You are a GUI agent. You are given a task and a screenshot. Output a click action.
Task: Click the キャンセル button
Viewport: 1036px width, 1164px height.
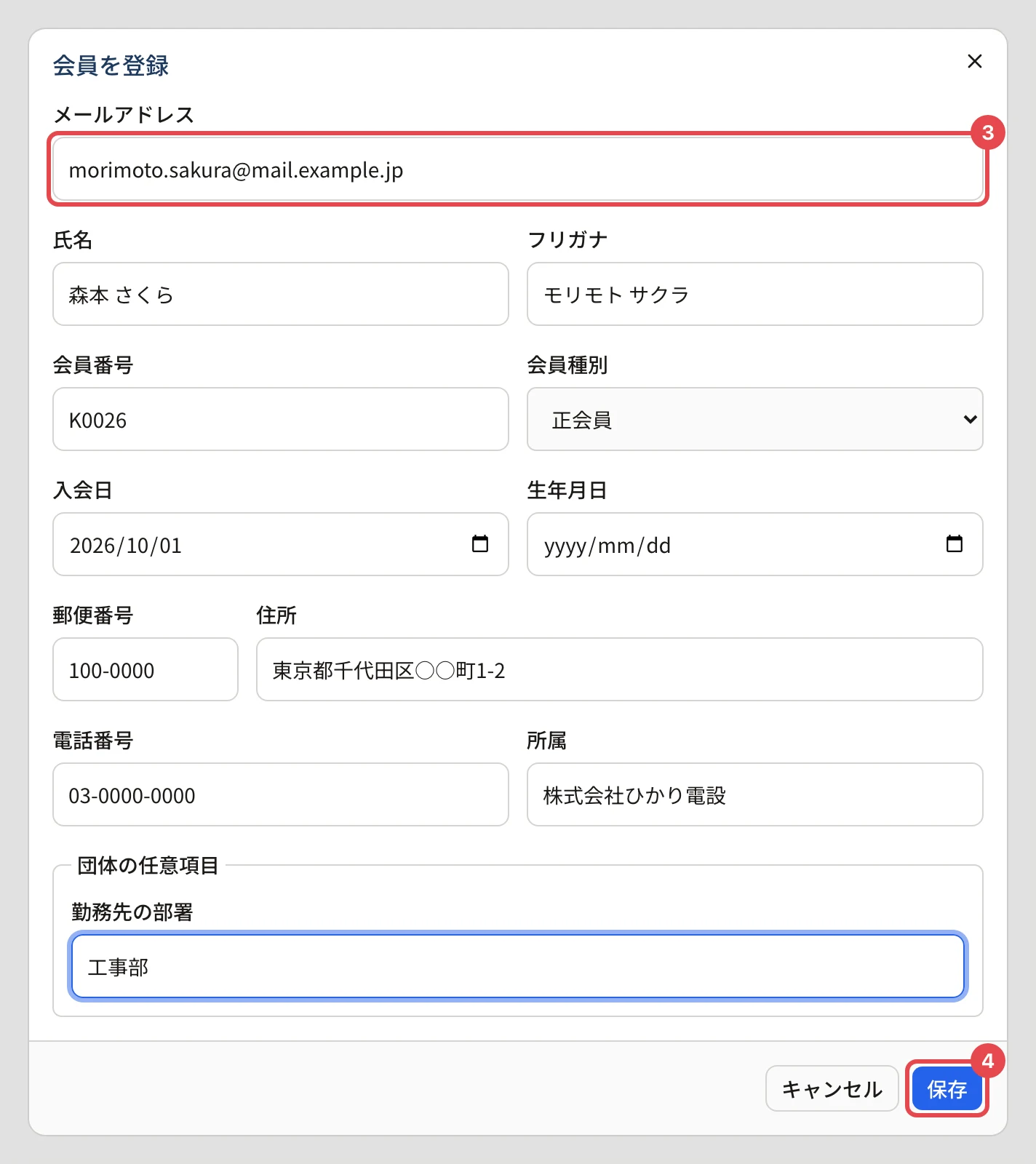[832, 1089]
